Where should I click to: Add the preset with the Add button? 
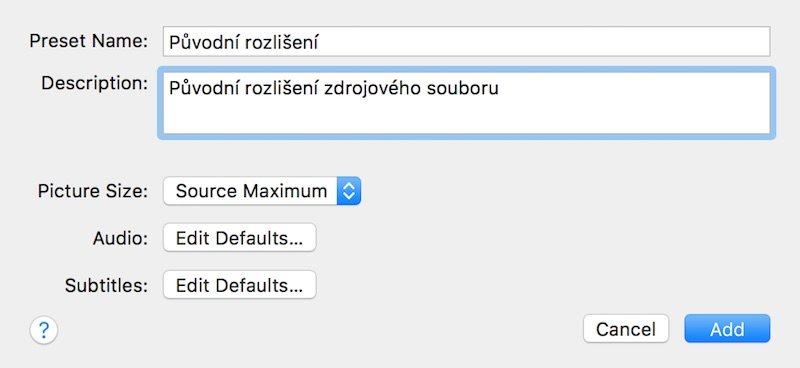point(727,329)
